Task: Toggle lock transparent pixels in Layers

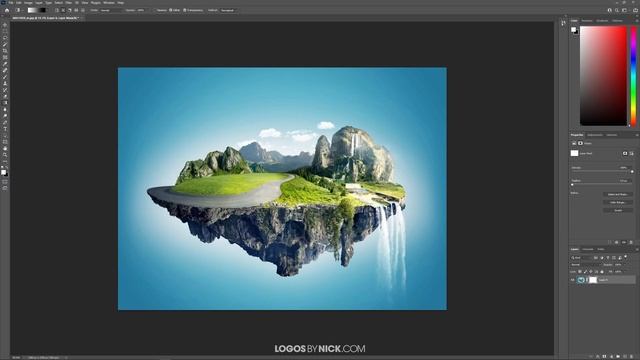Action: point(580,271)
